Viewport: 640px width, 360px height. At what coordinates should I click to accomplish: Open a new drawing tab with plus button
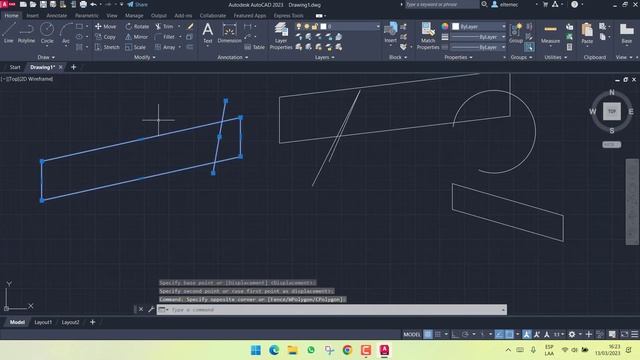click(73, 67)
